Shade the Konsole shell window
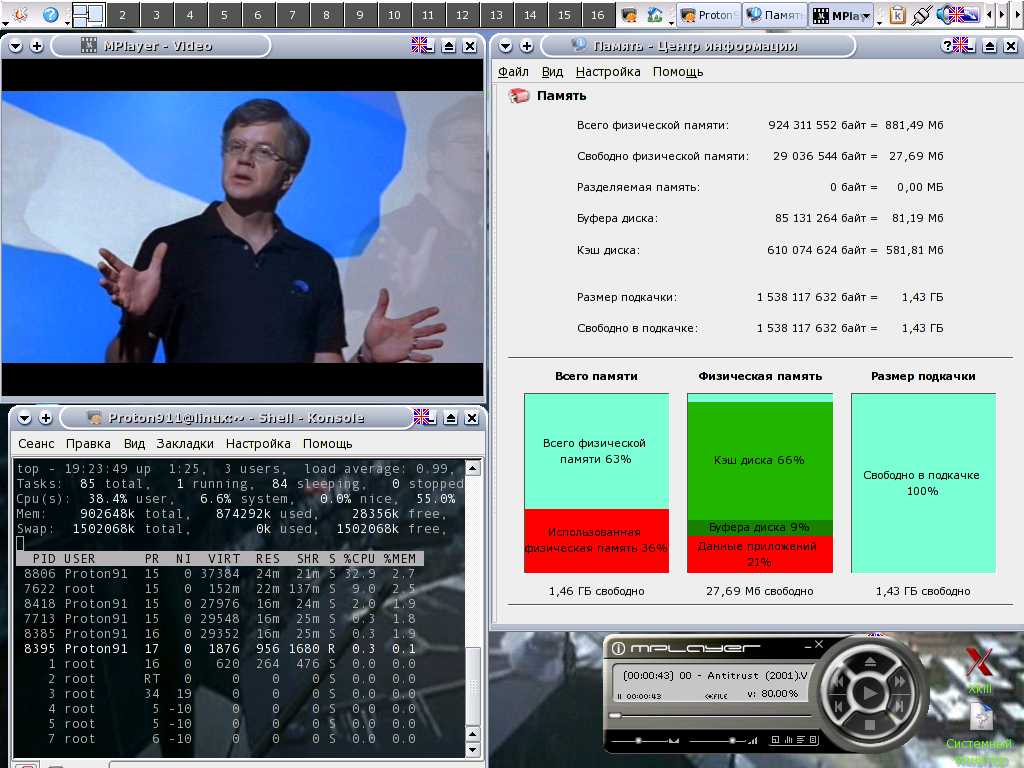 451,418
